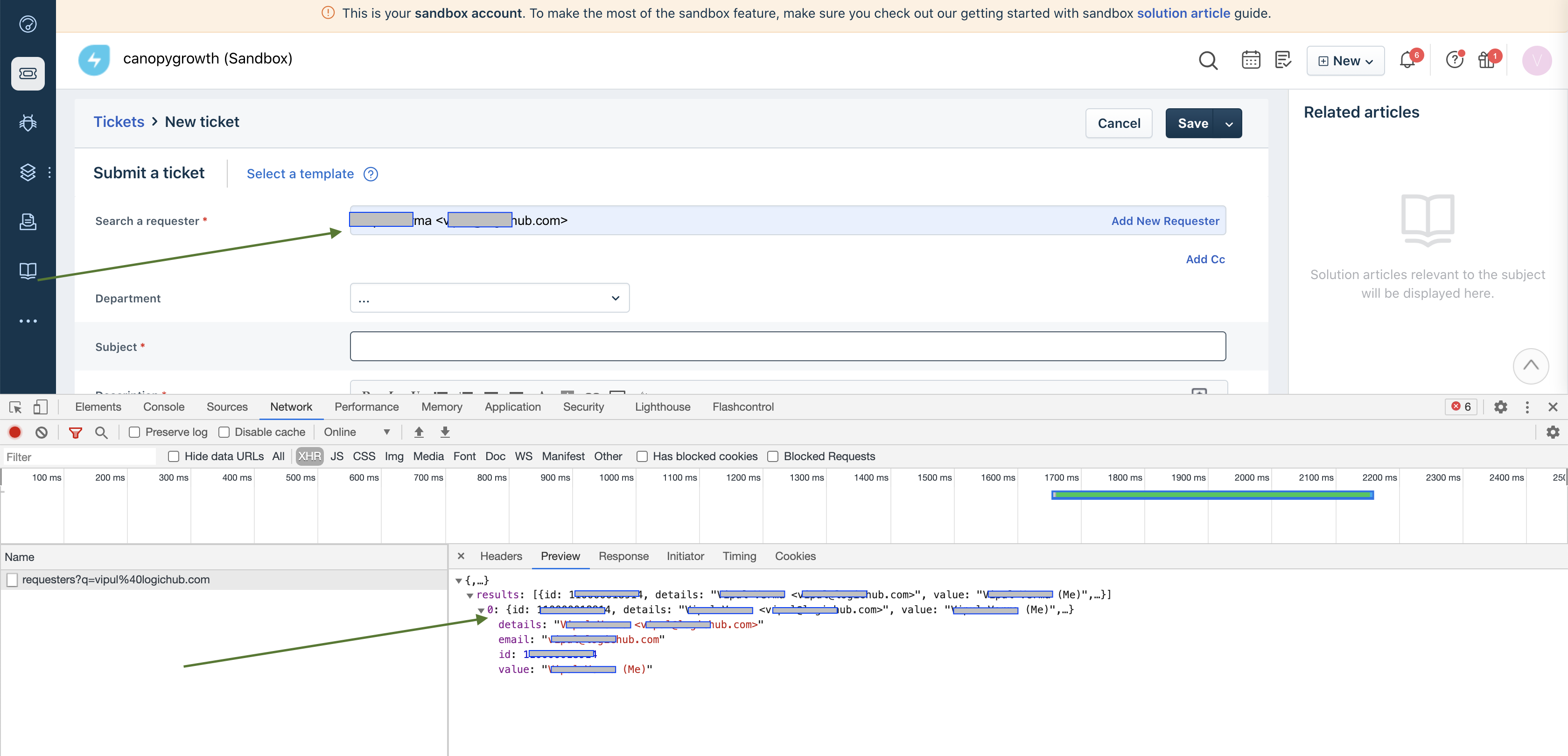Open the gift box what's new icon
1568x756 pixels.
click(x=1487, y=60)
